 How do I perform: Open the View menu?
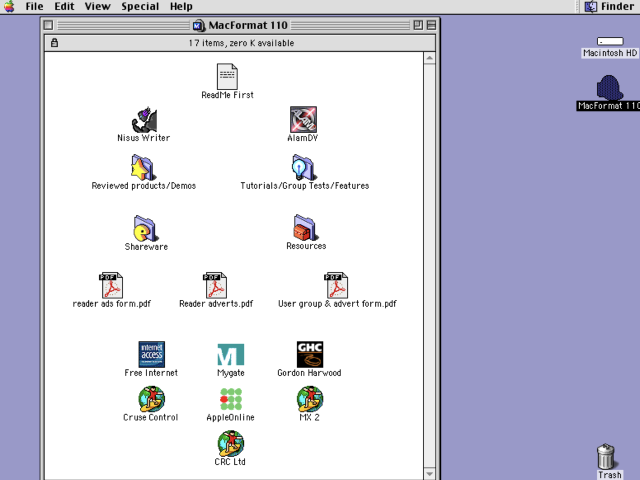[x=97, y=7]
